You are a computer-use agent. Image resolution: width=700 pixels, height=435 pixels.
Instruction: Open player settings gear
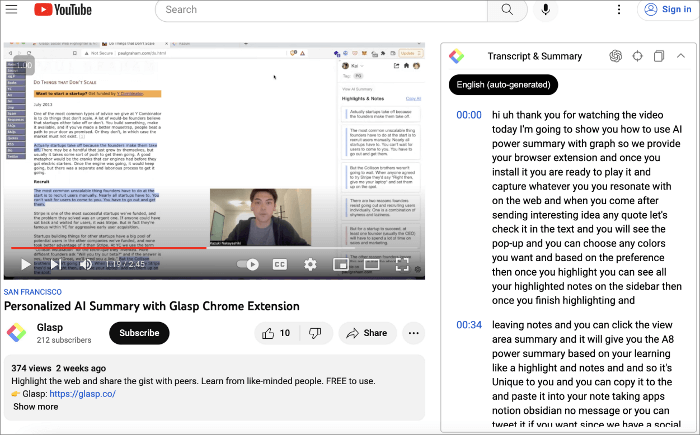click(310, 264)
